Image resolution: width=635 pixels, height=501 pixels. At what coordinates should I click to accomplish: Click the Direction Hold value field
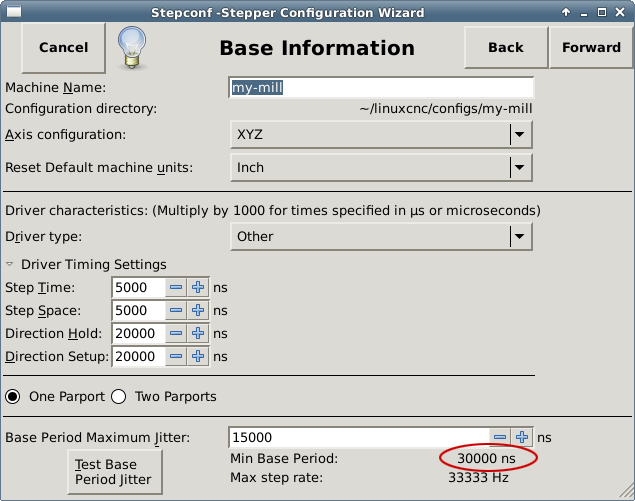click(x=139, y=334)
